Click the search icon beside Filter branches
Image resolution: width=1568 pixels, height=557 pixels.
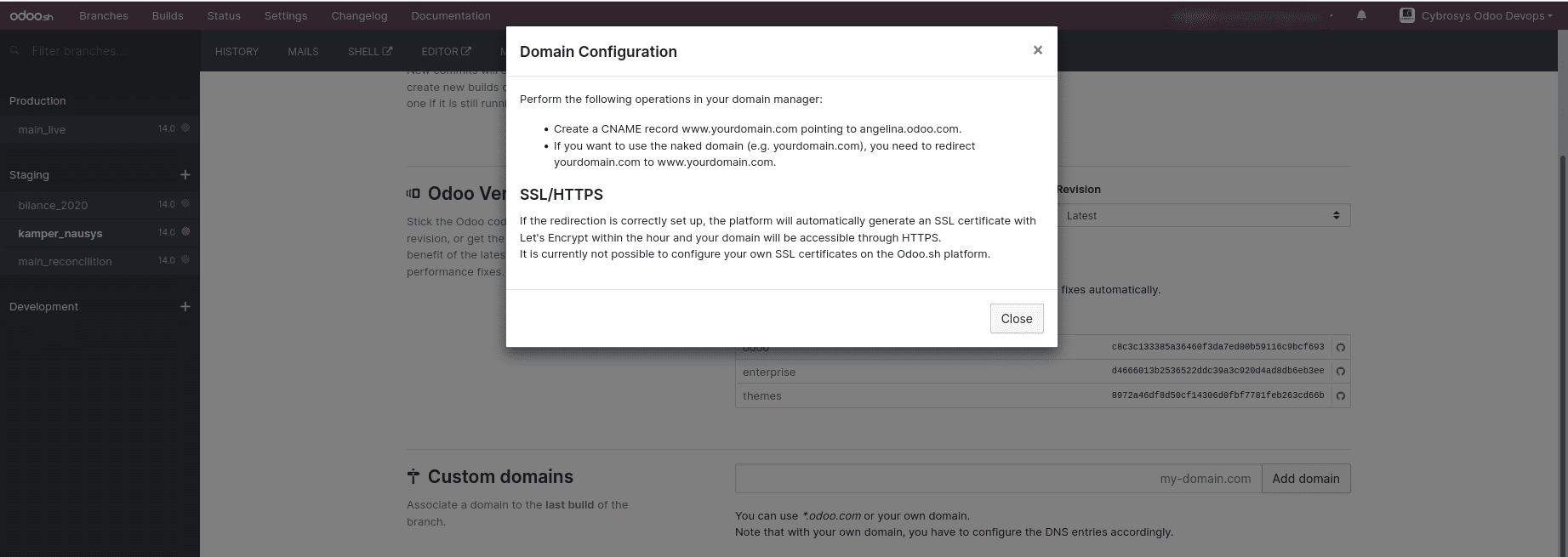(x=15, y=51)
